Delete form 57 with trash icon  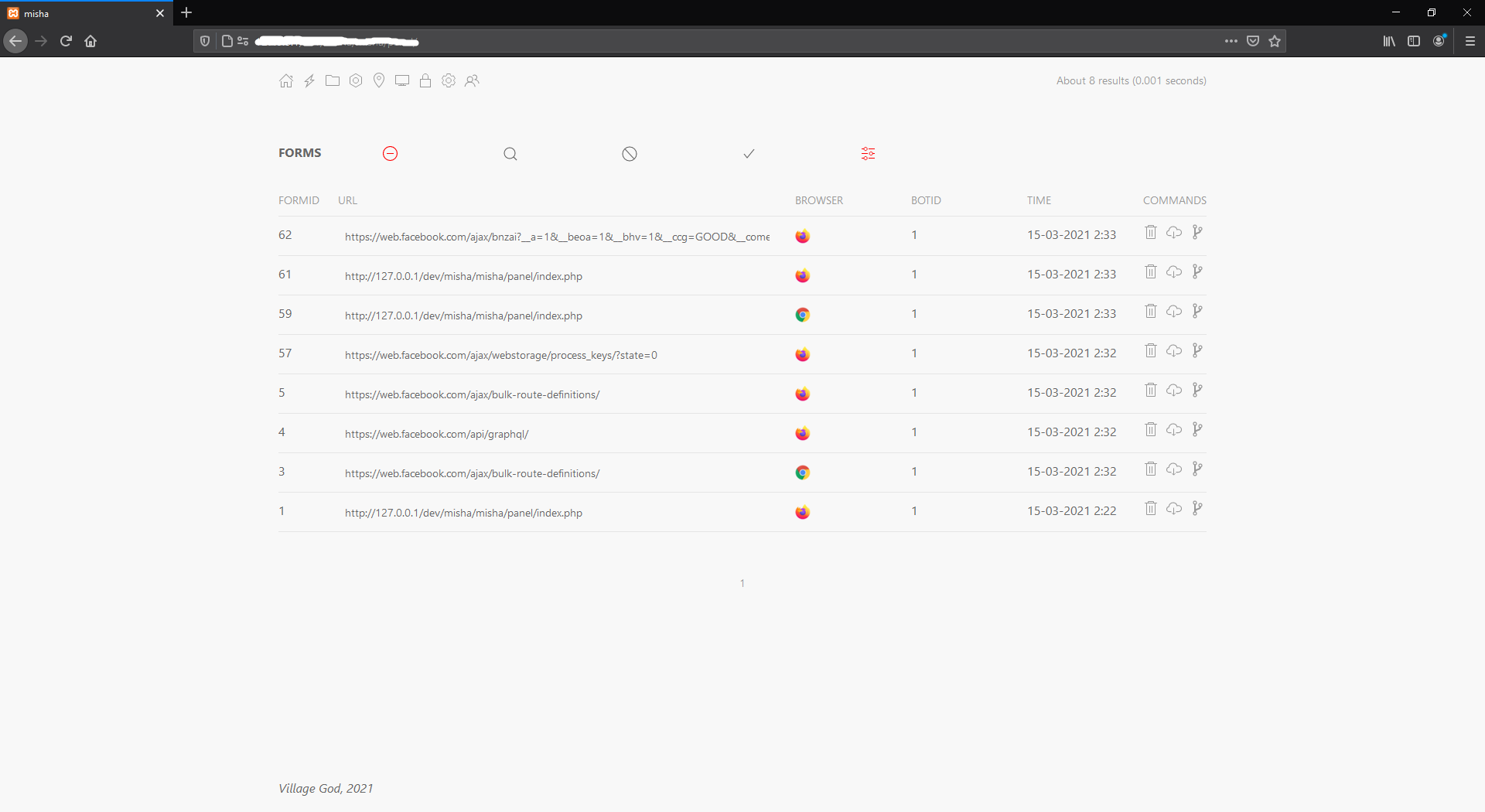[x=1151, y=350]
